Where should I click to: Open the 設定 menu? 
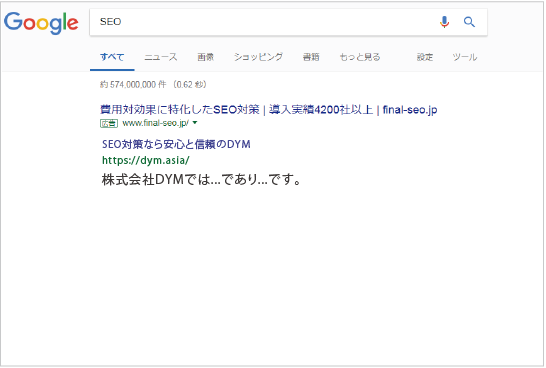[x=425, y=57]
